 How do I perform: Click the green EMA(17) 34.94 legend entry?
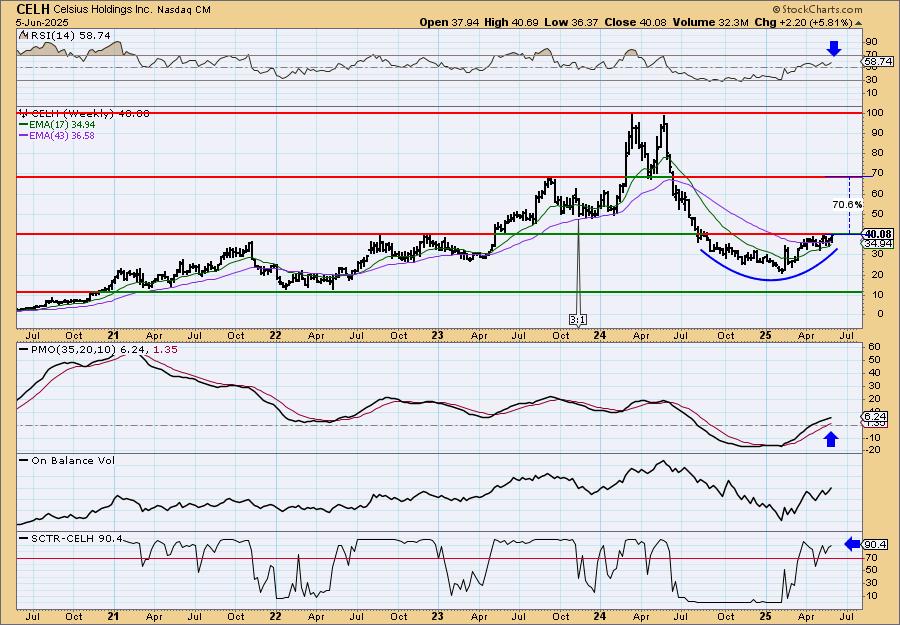coord(57,125)
